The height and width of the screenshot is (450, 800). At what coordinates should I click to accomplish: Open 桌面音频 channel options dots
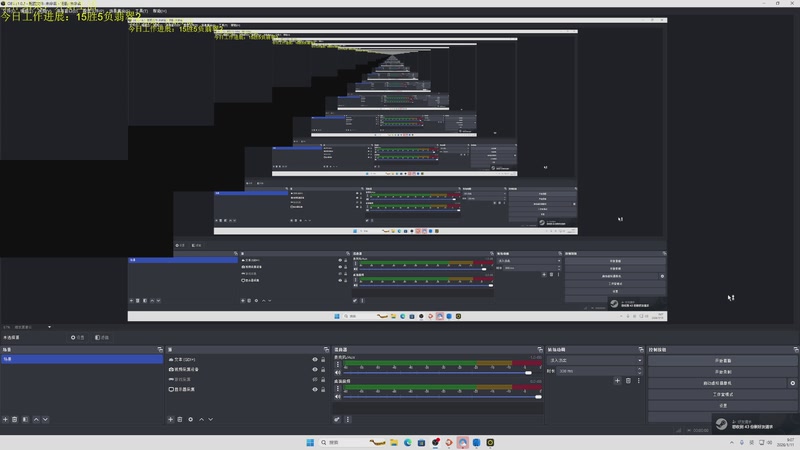pyautogui.click(x=337, y=388)
